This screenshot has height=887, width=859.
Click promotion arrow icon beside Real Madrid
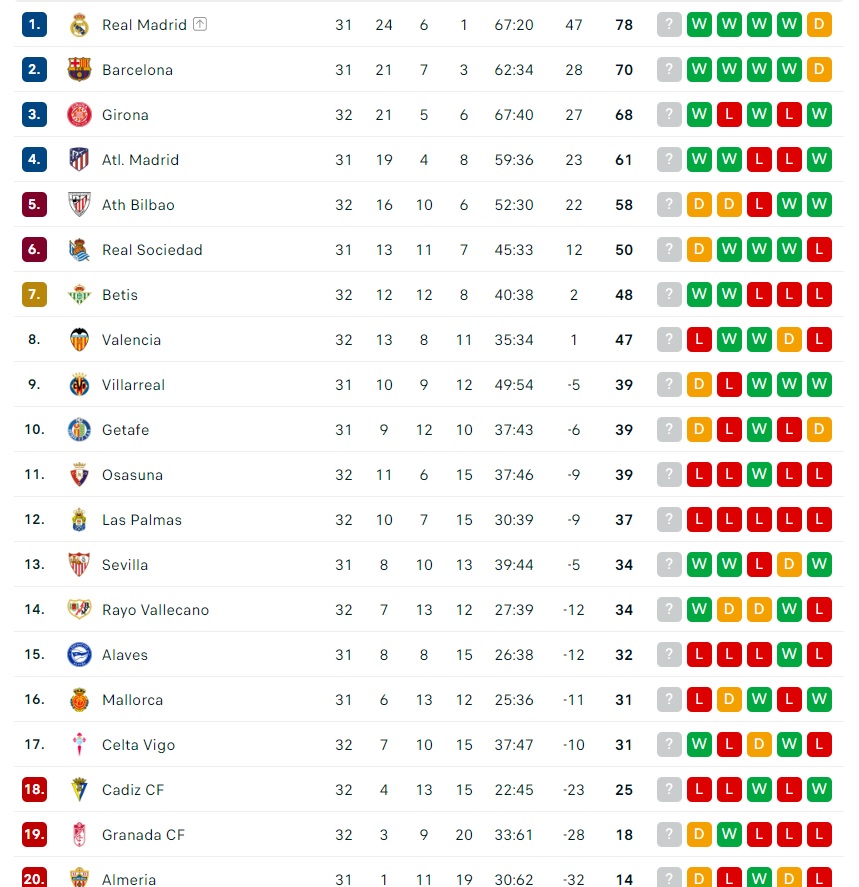pyautogui.click(x=200, y=24)
